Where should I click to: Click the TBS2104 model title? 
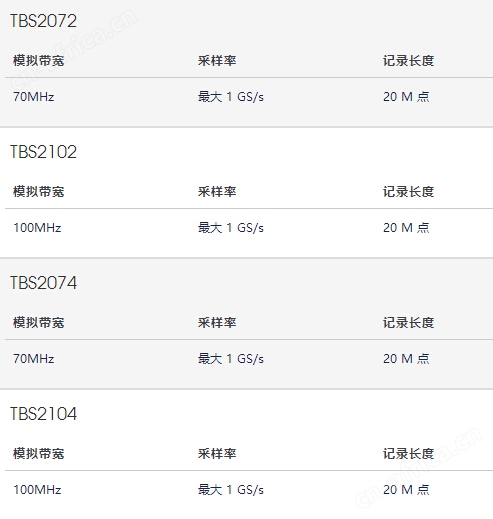(x=43, y=414)
